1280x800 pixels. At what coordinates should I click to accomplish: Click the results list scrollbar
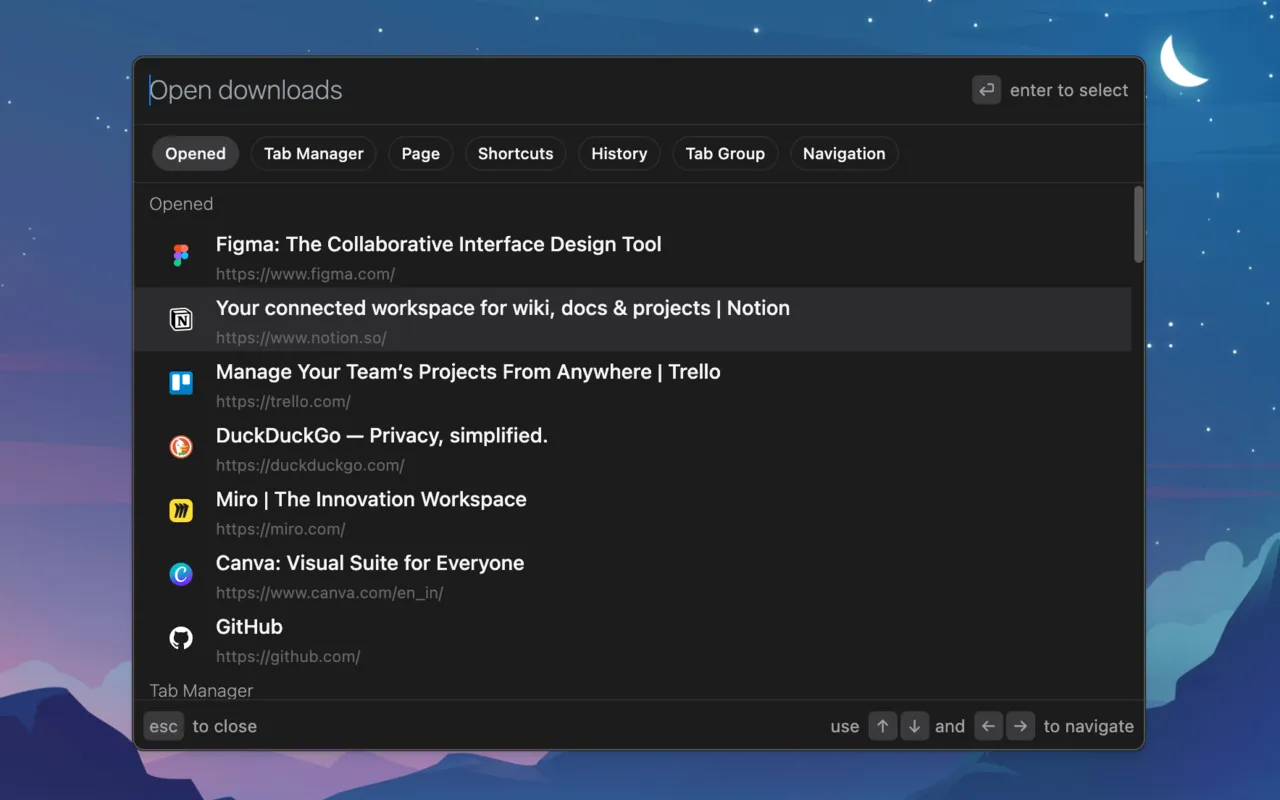pyautogui.click(x=1138, y=225)
